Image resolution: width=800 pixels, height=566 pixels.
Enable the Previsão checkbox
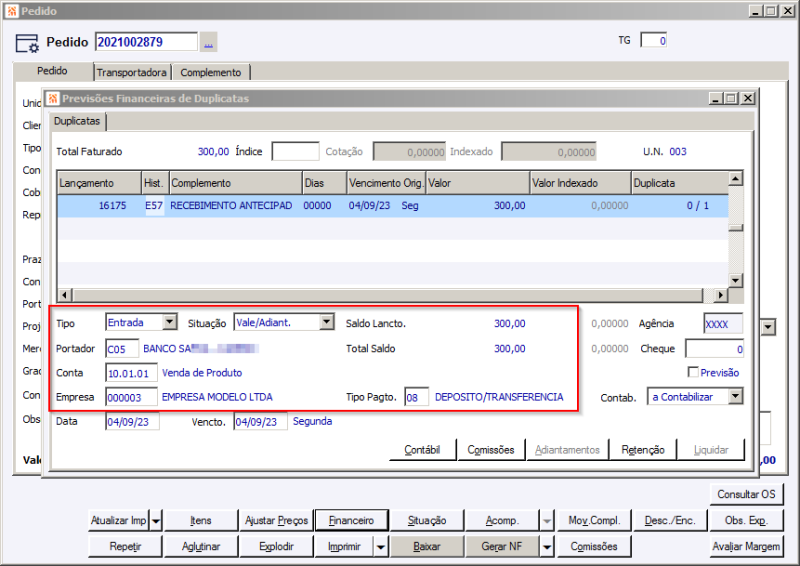pos(693,372)
